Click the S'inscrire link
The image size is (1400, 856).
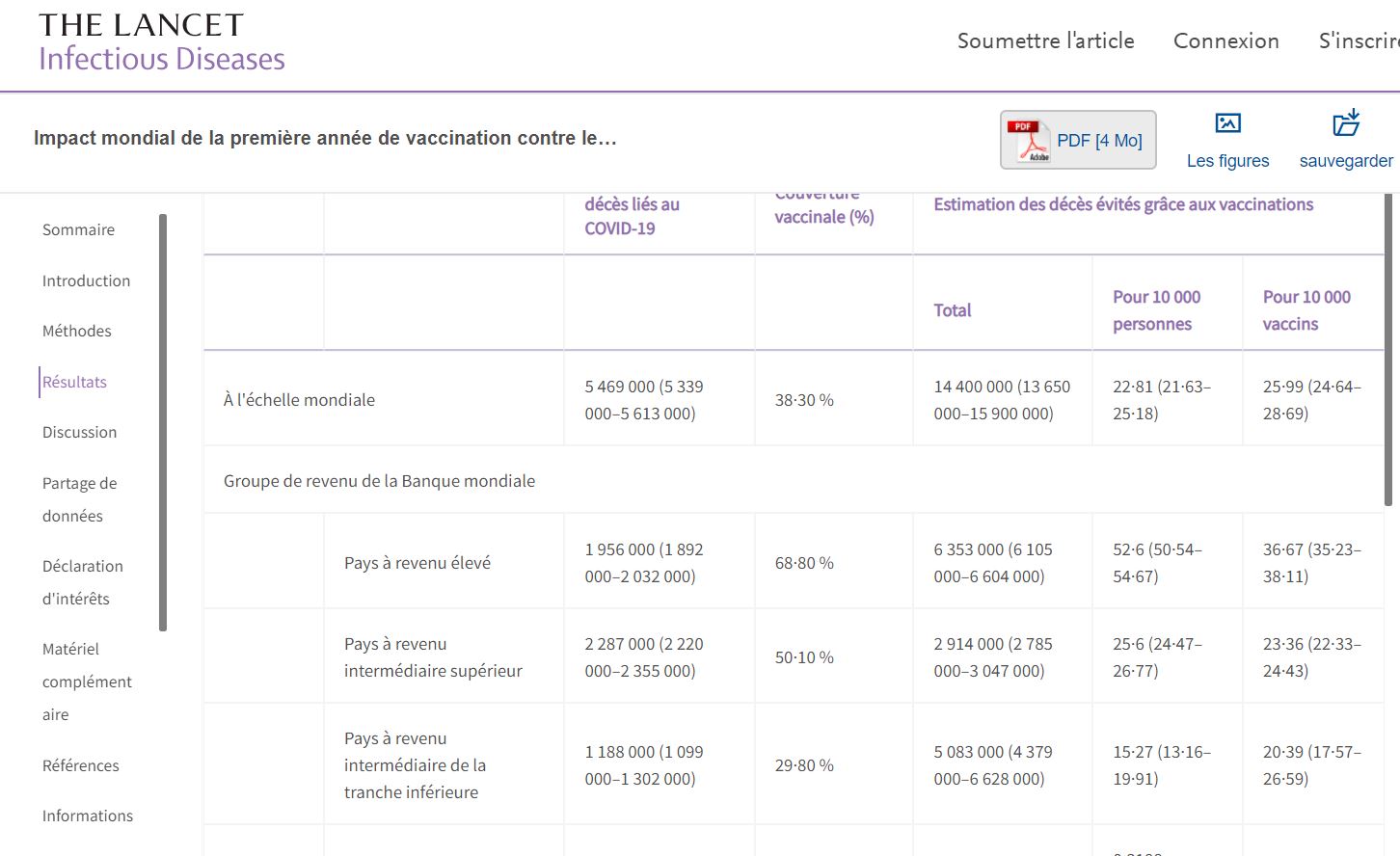click(1358, 40)
